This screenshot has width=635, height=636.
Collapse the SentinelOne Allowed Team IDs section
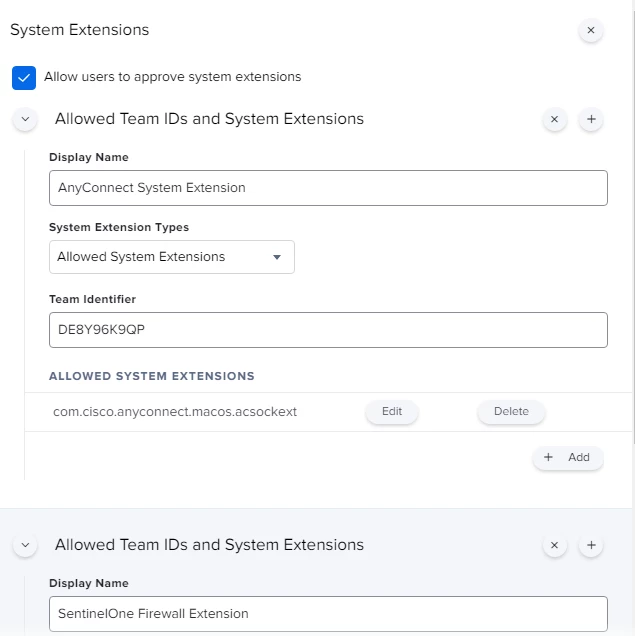25,545
